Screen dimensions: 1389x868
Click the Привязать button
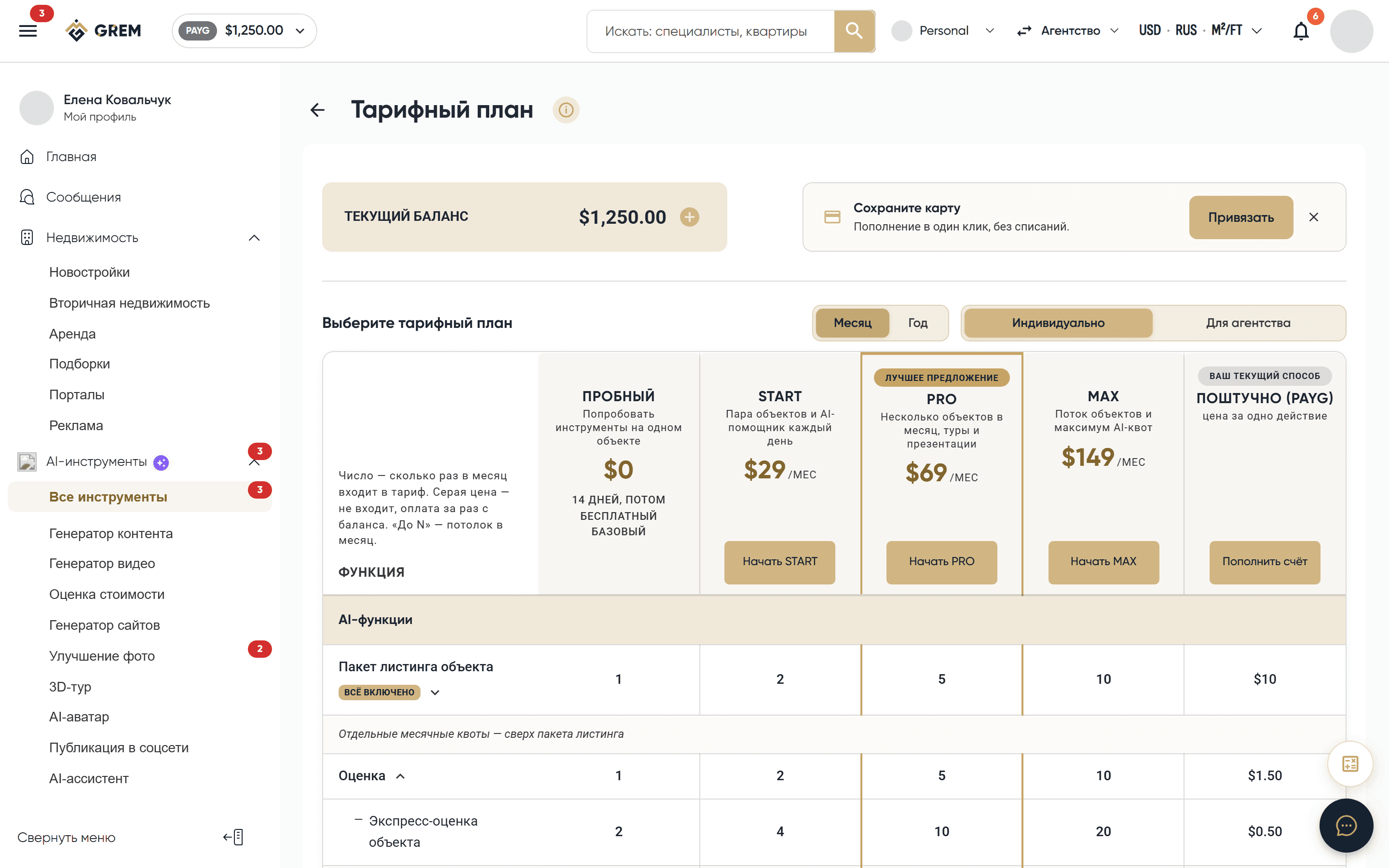pyautogui.click(x=1241, y=217)
